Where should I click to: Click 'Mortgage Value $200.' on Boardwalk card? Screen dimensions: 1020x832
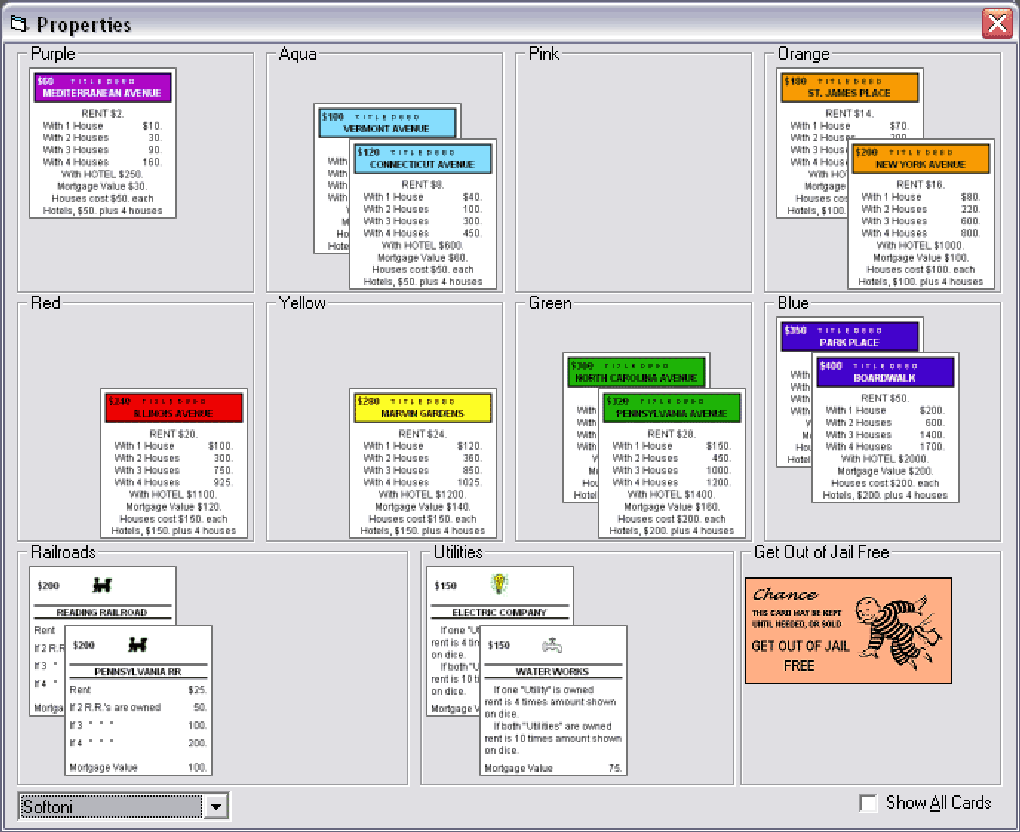[885, 471]
